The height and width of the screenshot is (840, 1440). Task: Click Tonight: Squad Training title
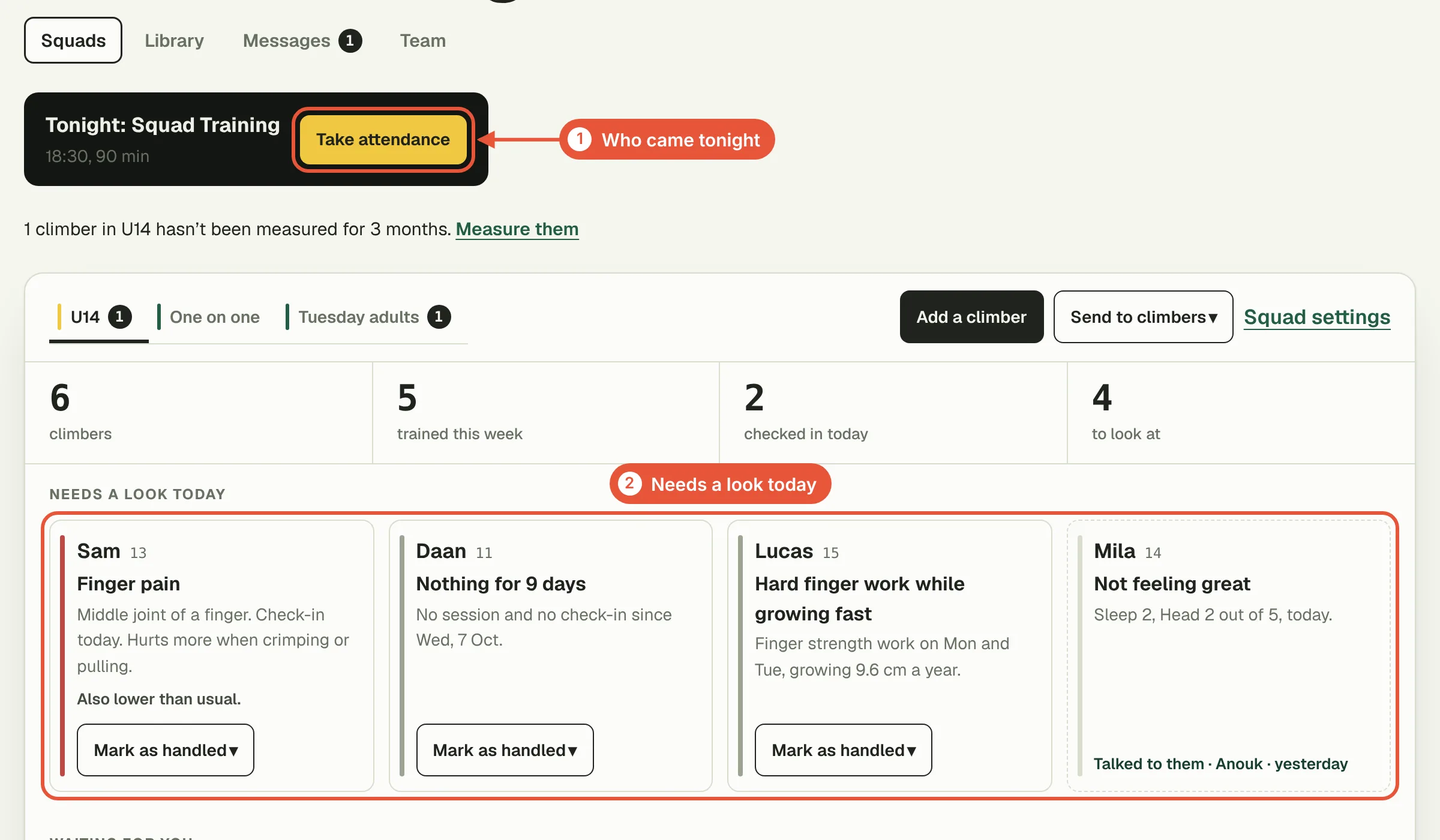click(x=163, y=125)
